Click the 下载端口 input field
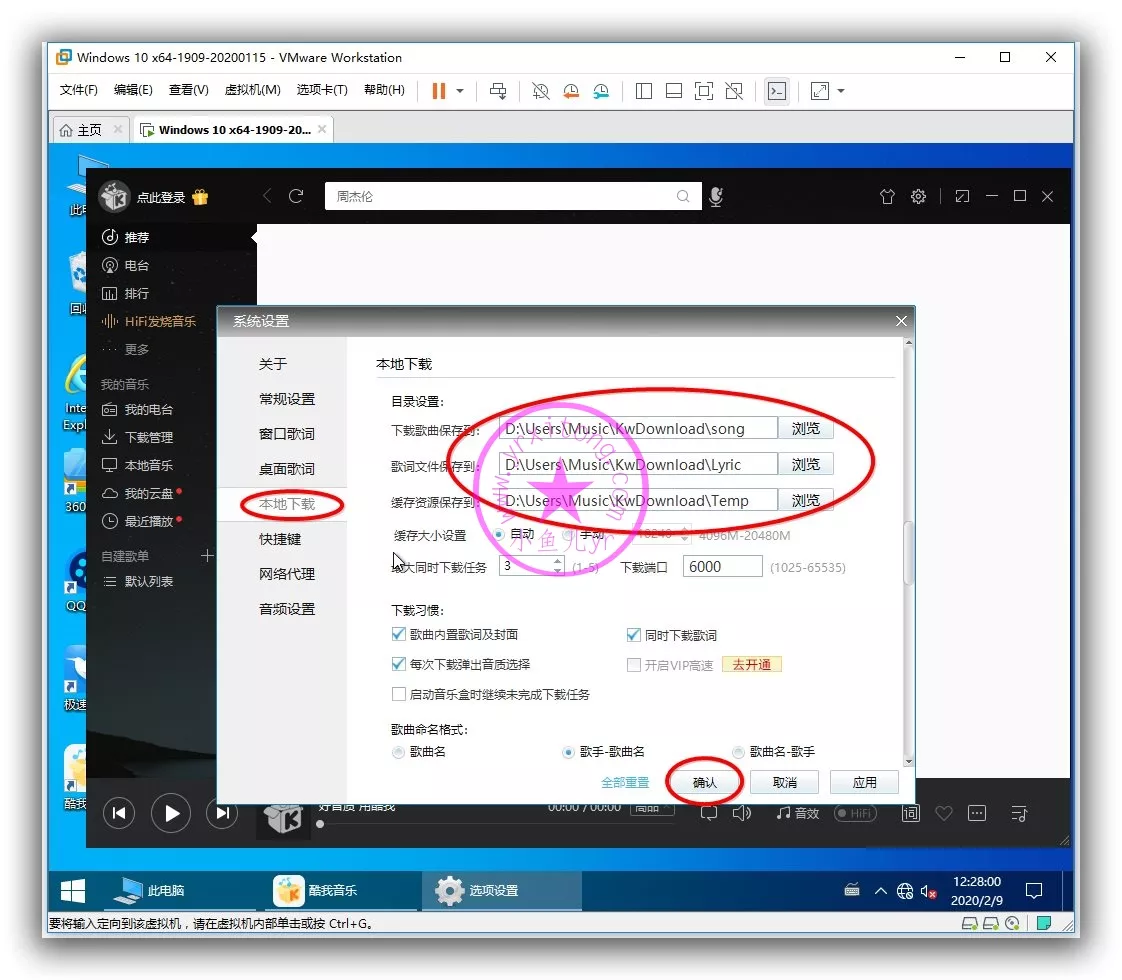The width and height of the screenshot is (1122, 980). tap(722, 566)
